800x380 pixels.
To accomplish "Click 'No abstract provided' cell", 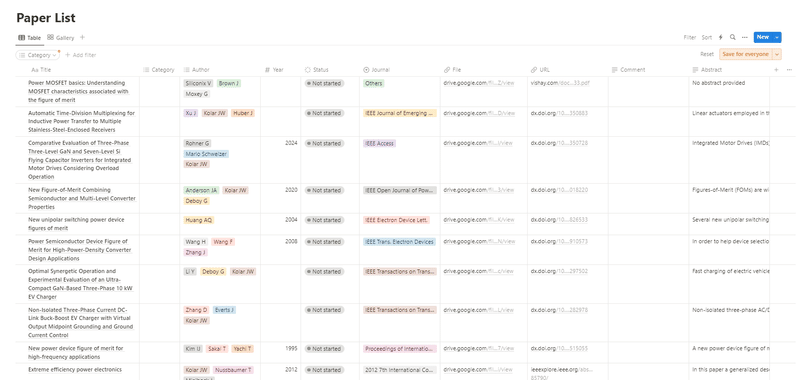I will (718, 83).
